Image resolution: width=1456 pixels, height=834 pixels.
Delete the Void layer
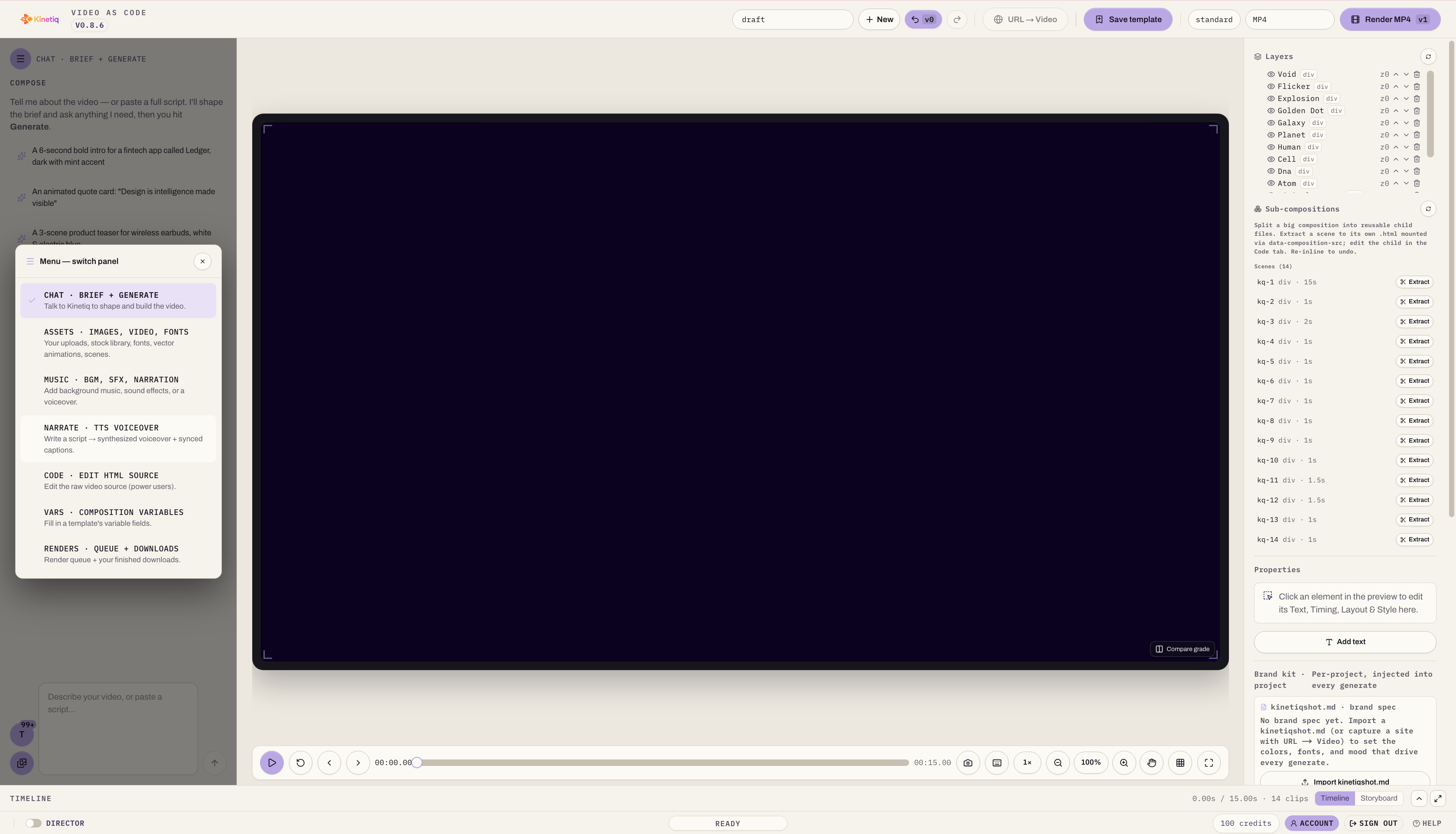pos(1417,75)
